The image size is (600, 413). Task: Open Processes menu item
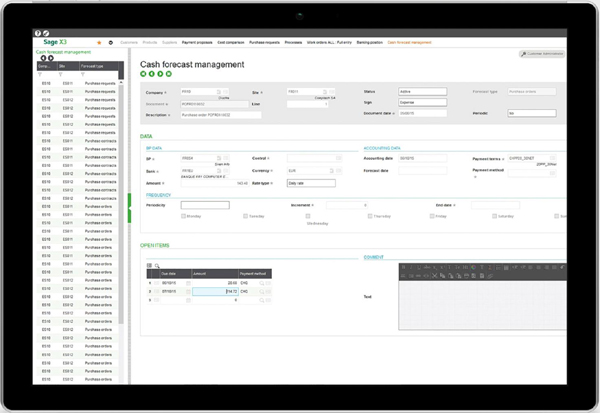tap(293, 42)
